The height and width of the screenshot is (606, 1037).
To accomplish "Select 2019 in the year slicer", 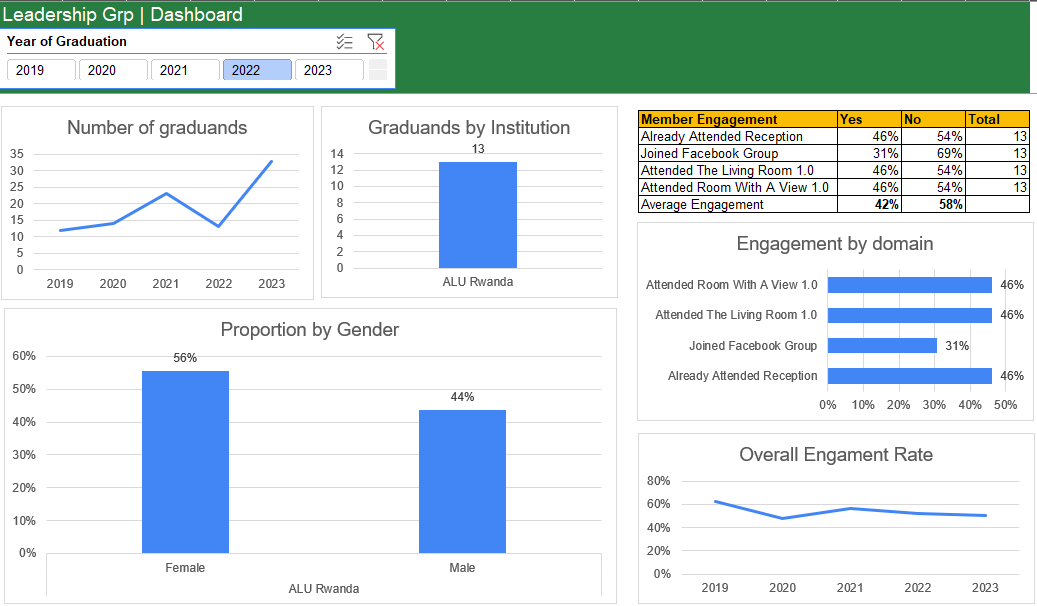I will (41, 70).
